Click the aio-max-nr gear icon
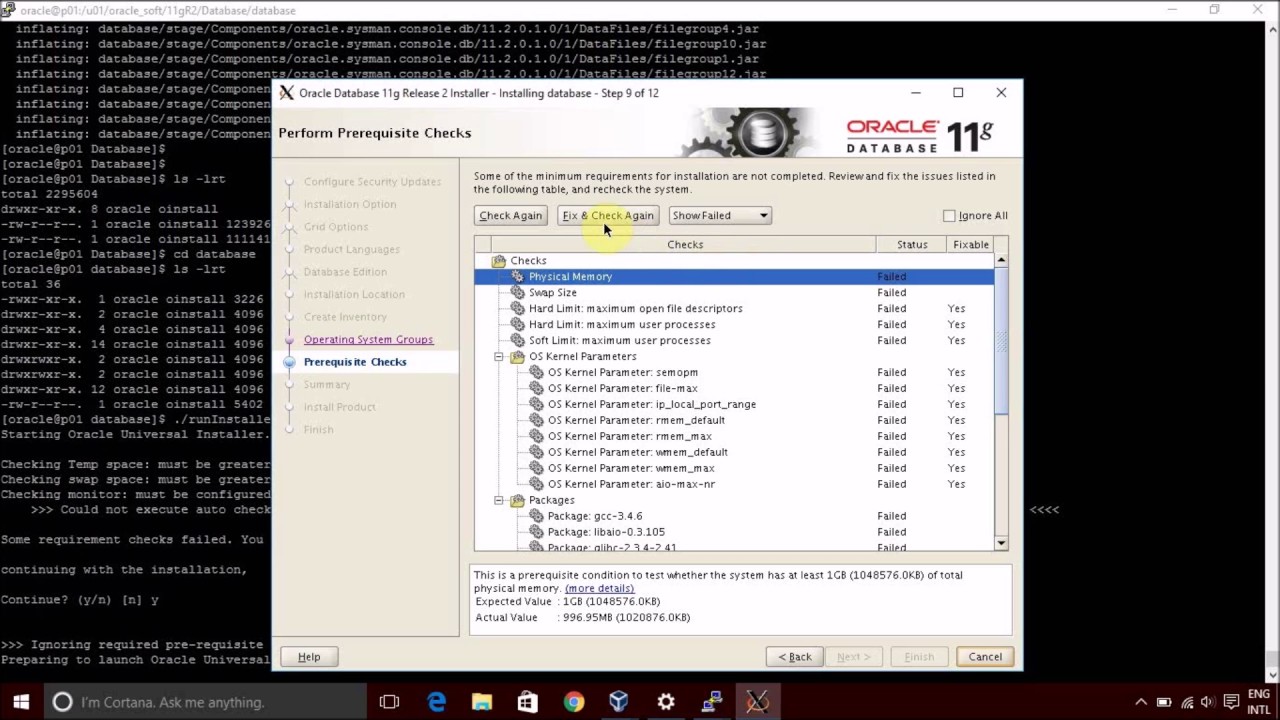Image resolution: width=1280 pixels, height=720 pixels. click(536, 484)
